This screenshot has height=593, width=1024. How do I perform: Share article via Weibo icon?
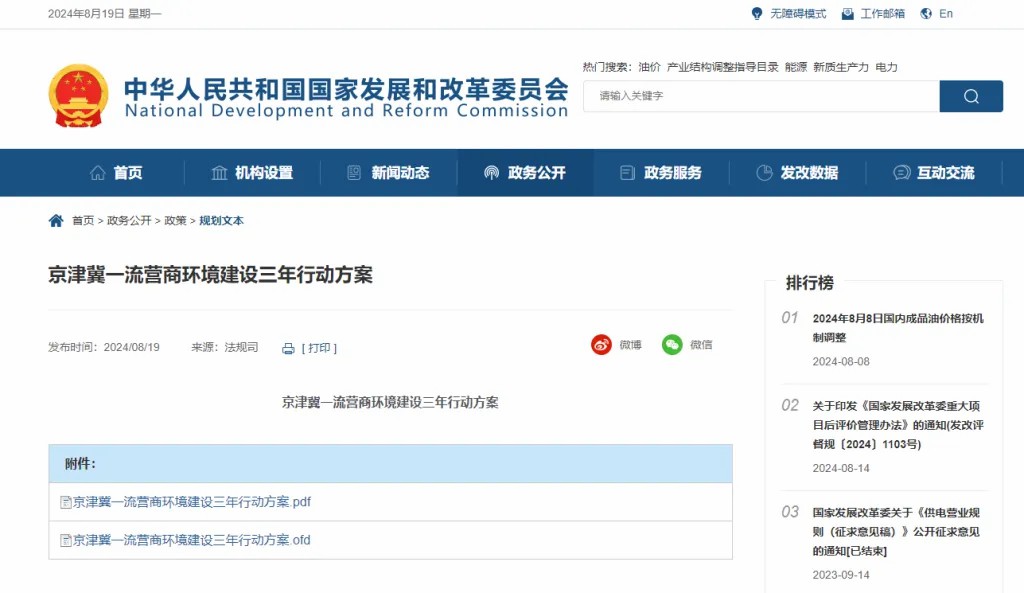[x=601, y=345]
